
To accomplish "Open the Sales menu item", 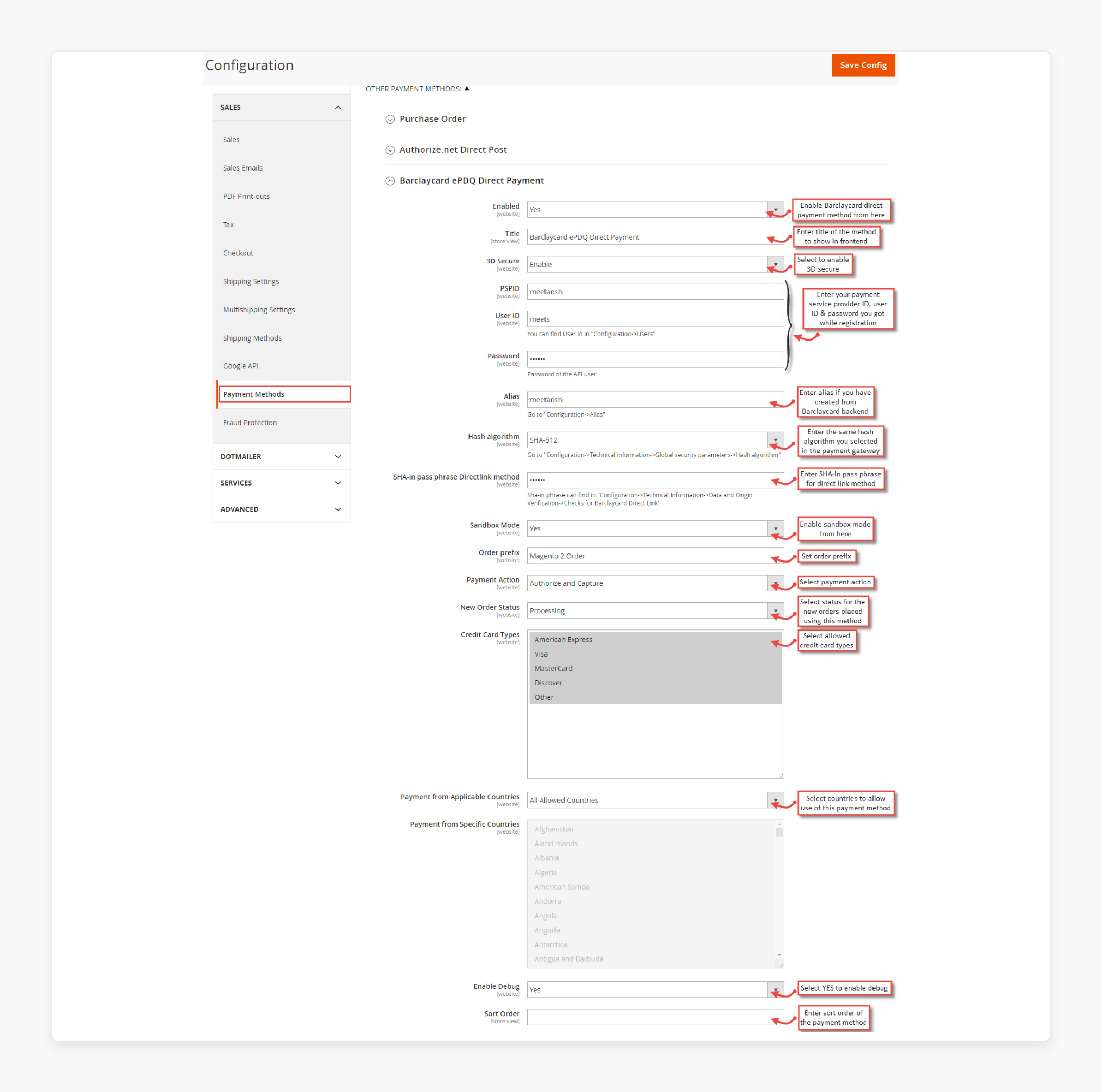I will (x=231, y=139).
